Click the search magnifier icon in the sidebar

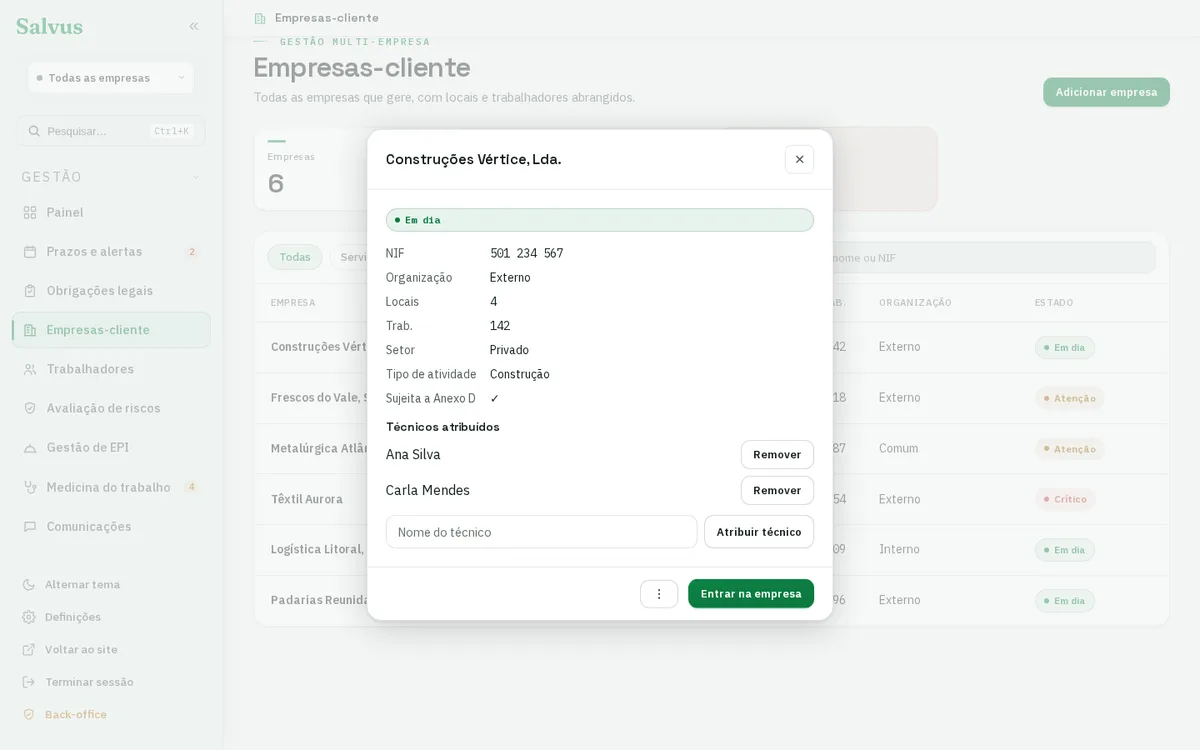34,131
